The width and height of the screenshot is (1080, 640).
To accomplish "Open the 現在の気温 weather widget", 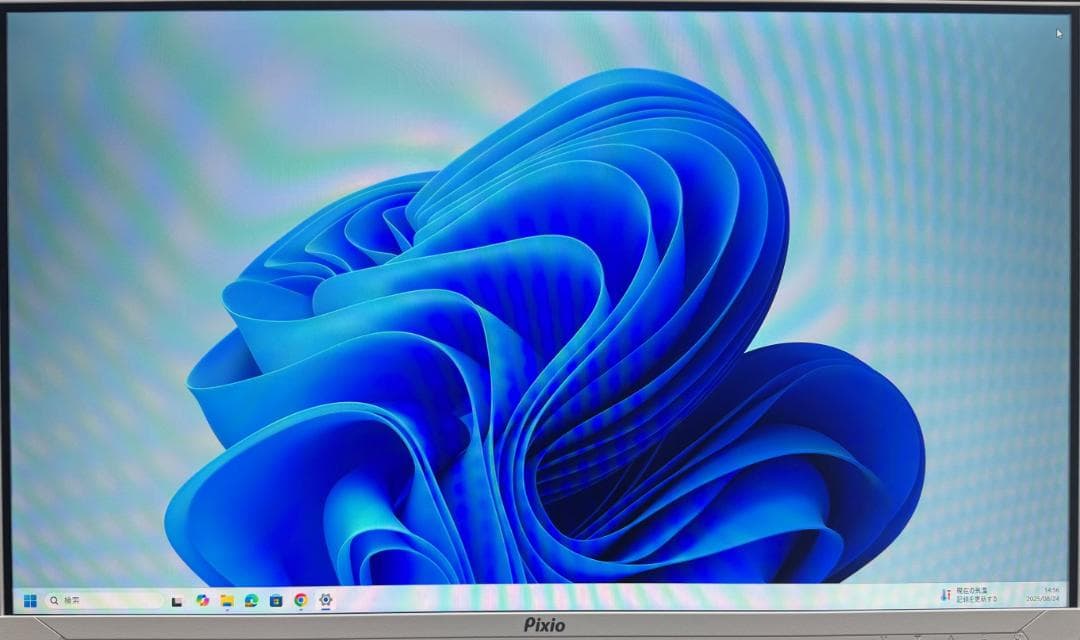I will tap(970, 591).
